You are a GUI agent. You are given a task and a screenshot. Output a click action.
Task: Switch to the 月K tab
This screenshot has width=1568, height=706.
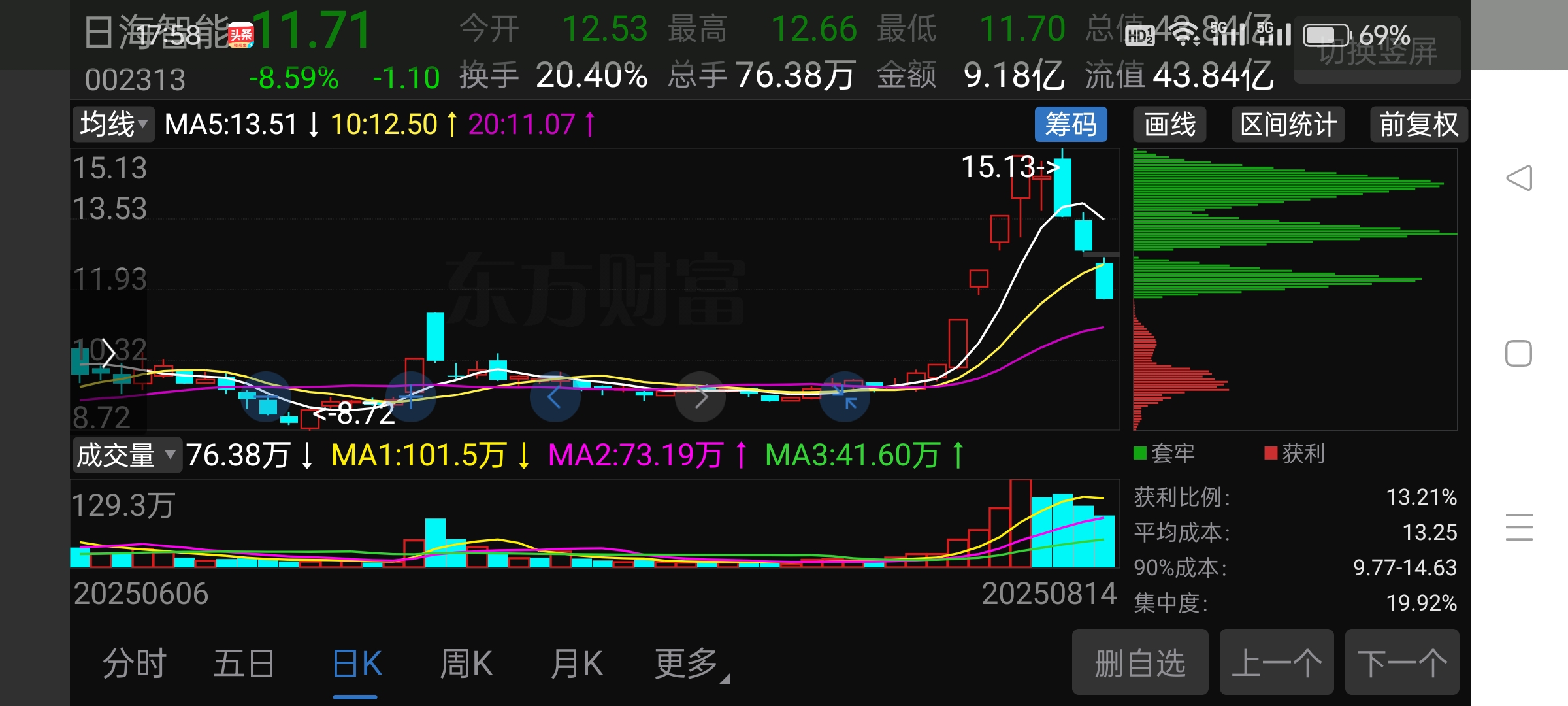576,664
